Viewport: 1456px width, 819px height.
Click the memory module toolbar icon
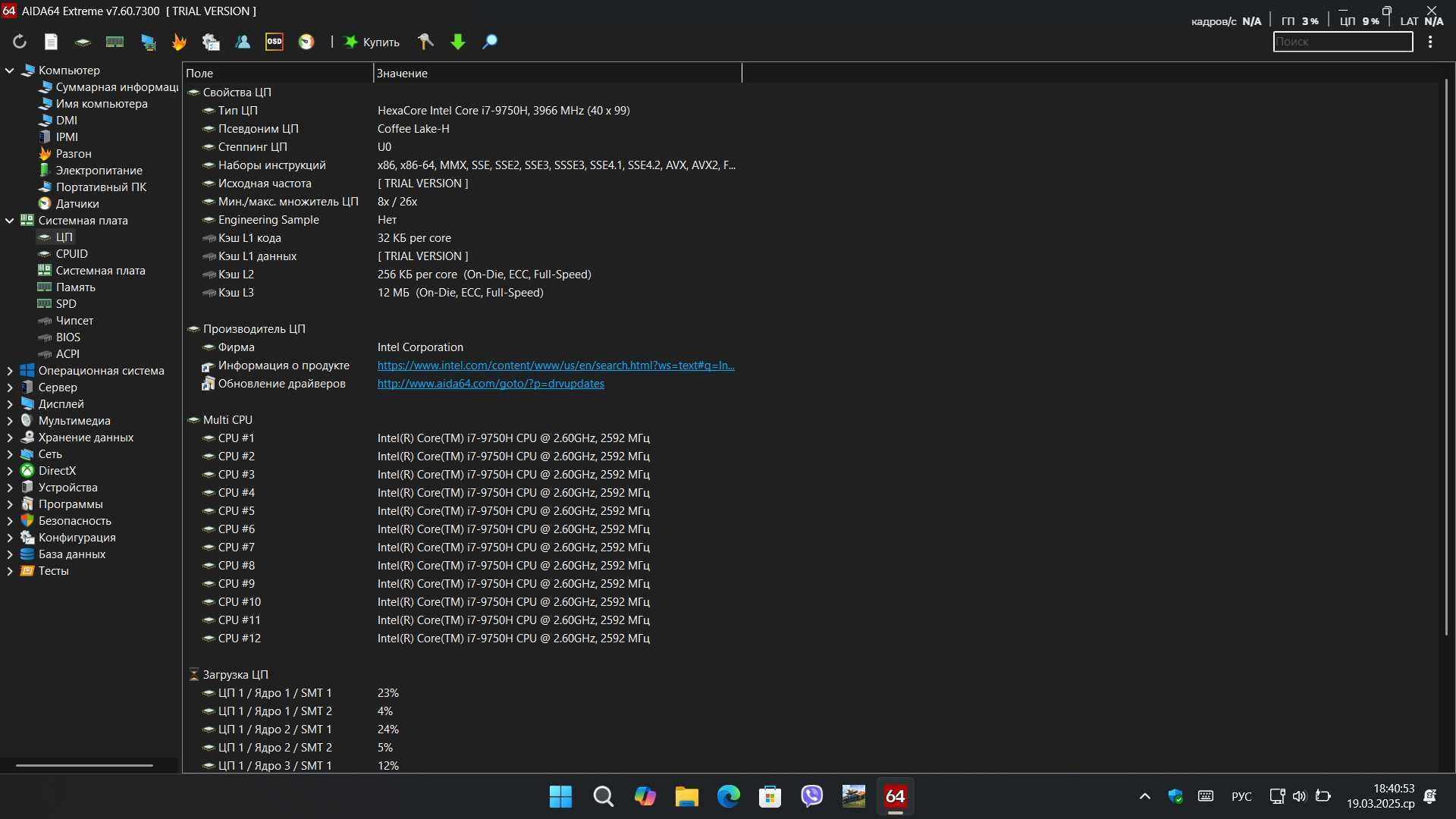[115, 42]
